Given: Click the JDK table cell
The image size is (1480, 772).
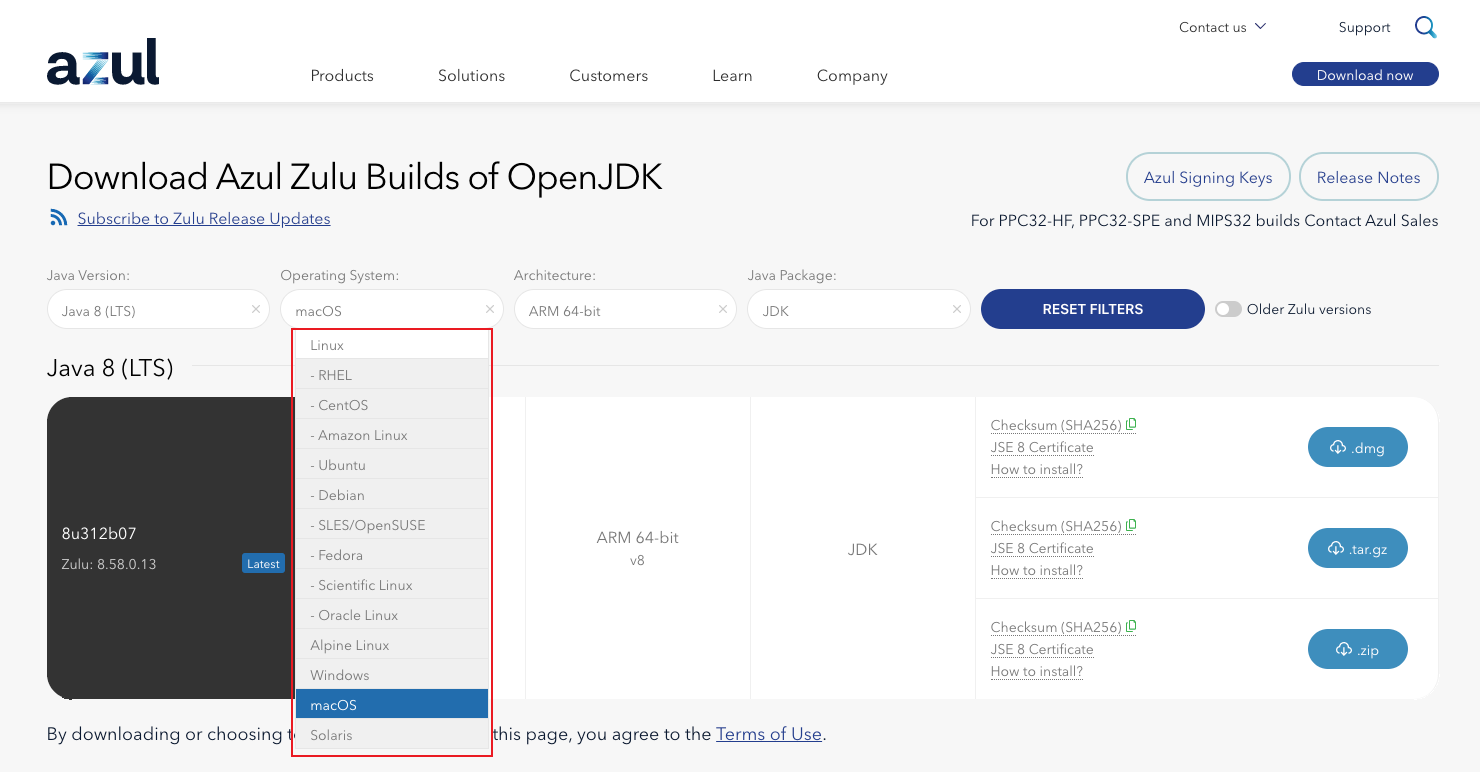Looking at the screenshot, I should (x=862, y=548).
